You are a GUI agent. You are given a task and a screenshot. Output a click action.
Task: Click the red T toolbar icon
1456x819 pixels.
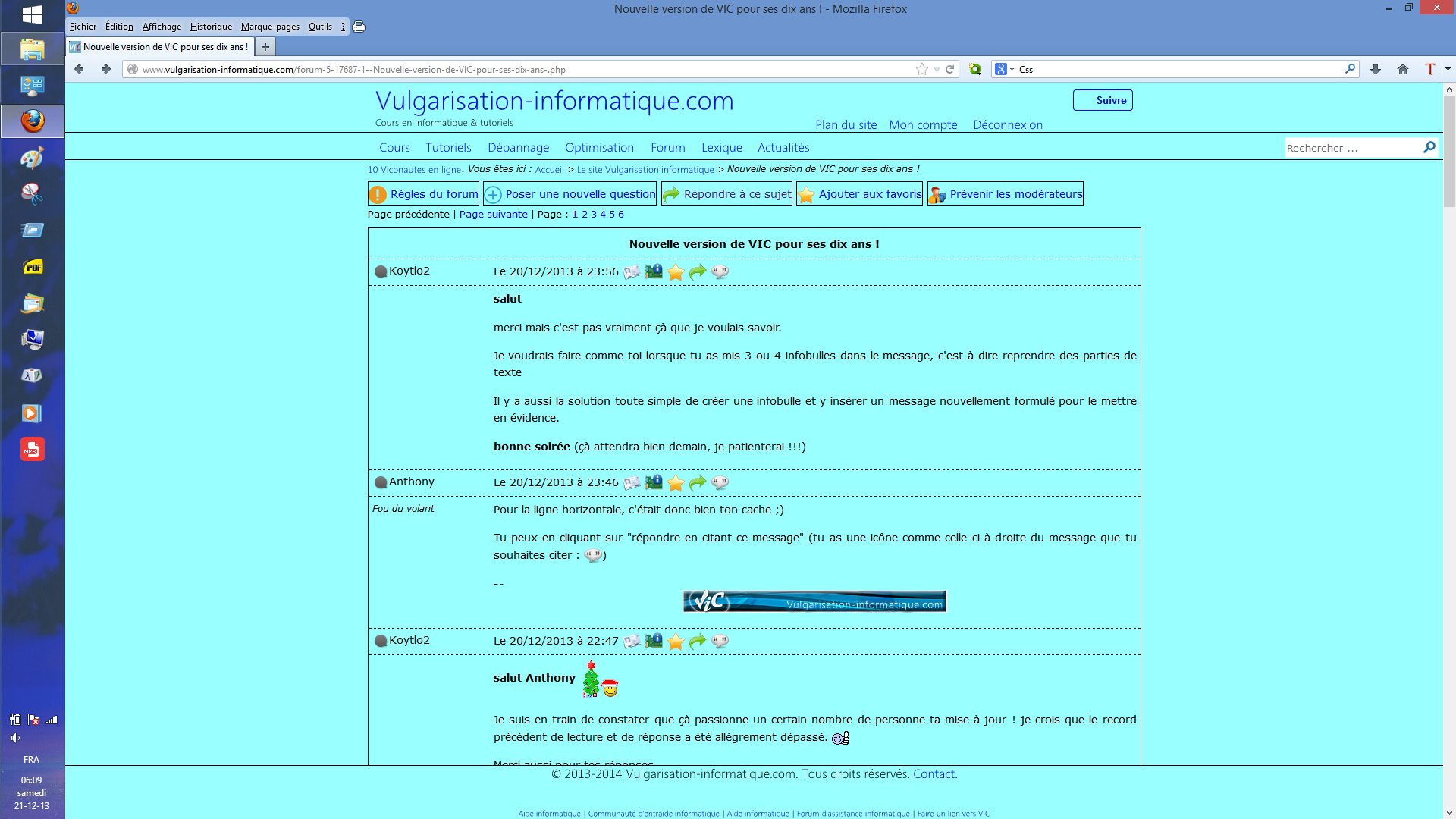click(x=1430, y=69)
